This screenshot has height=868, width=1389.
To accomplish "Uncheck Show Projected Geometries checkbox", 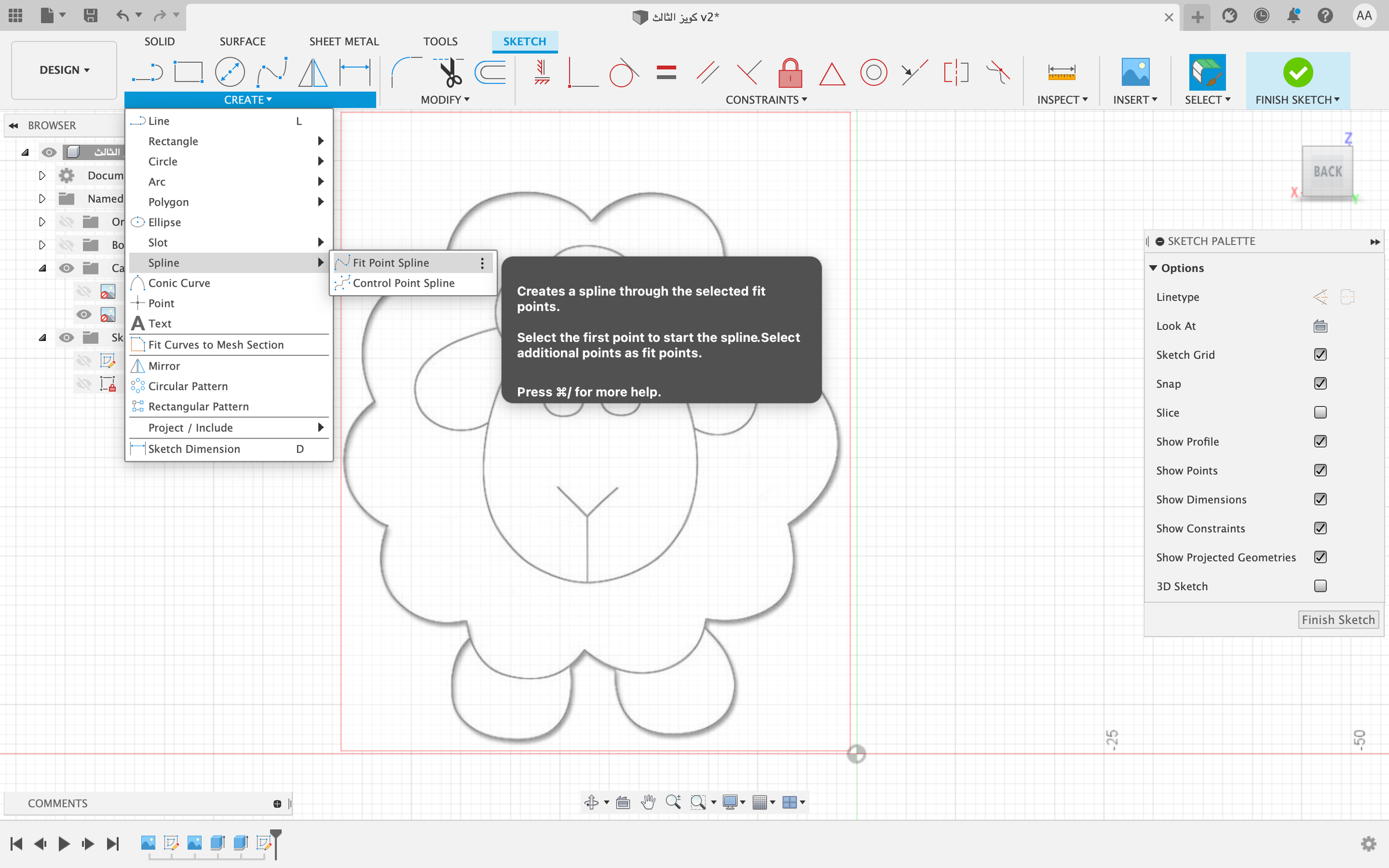I will coord(1320,557).
